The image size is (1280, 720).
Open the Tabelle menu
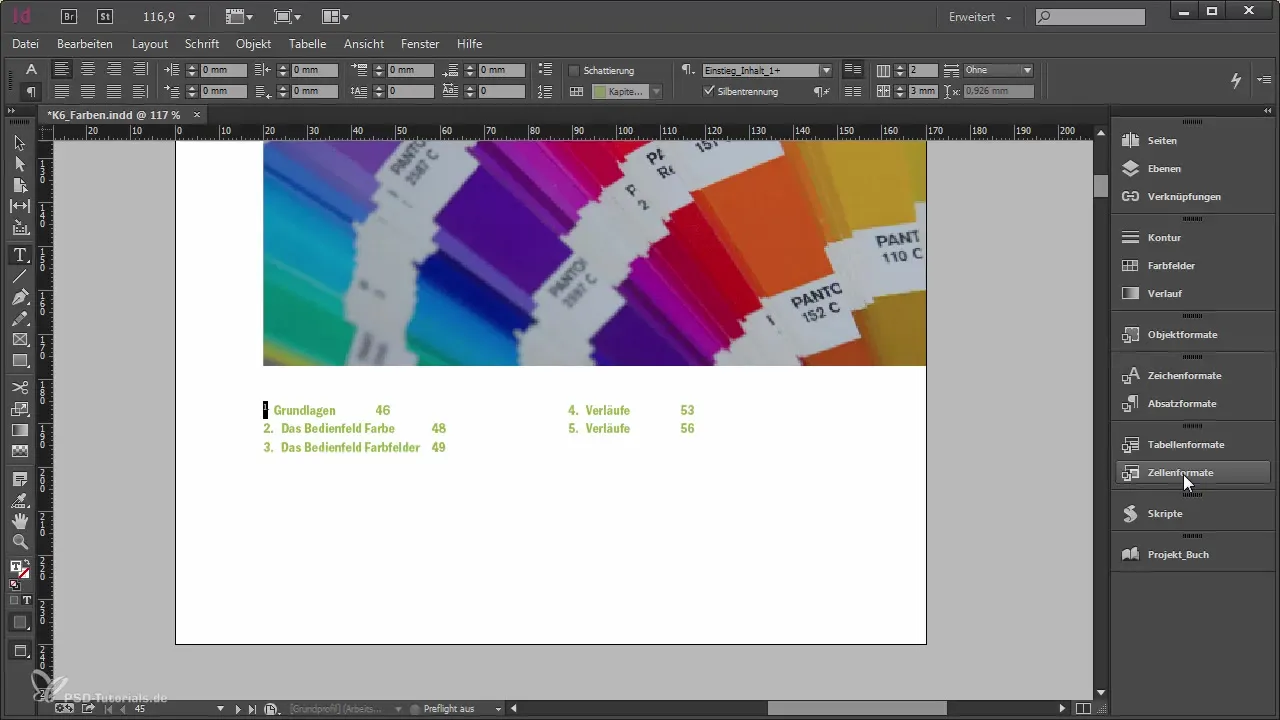pyautogui.click(x=307, y=44)
